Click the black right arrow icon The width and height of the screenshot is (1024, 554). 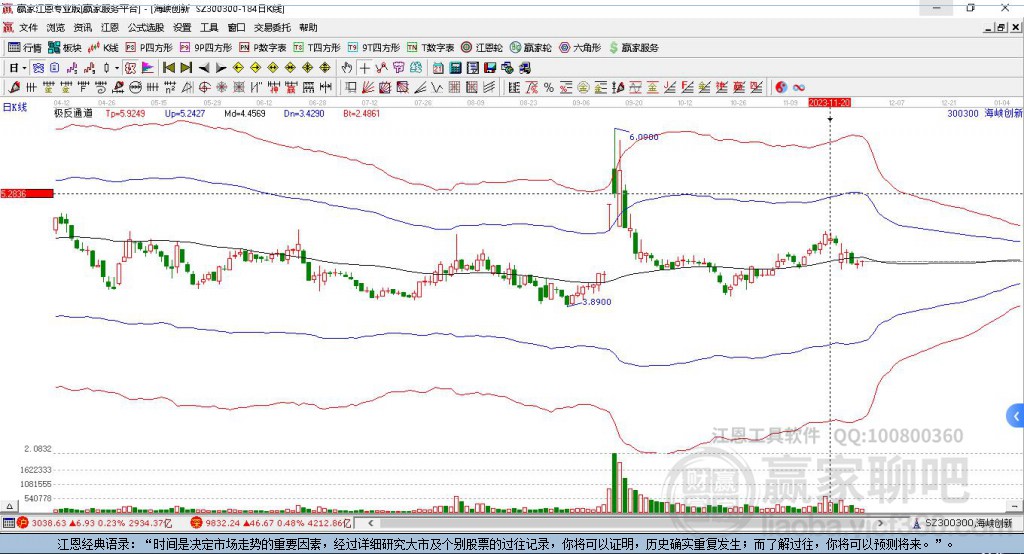(x=221, y=68)
